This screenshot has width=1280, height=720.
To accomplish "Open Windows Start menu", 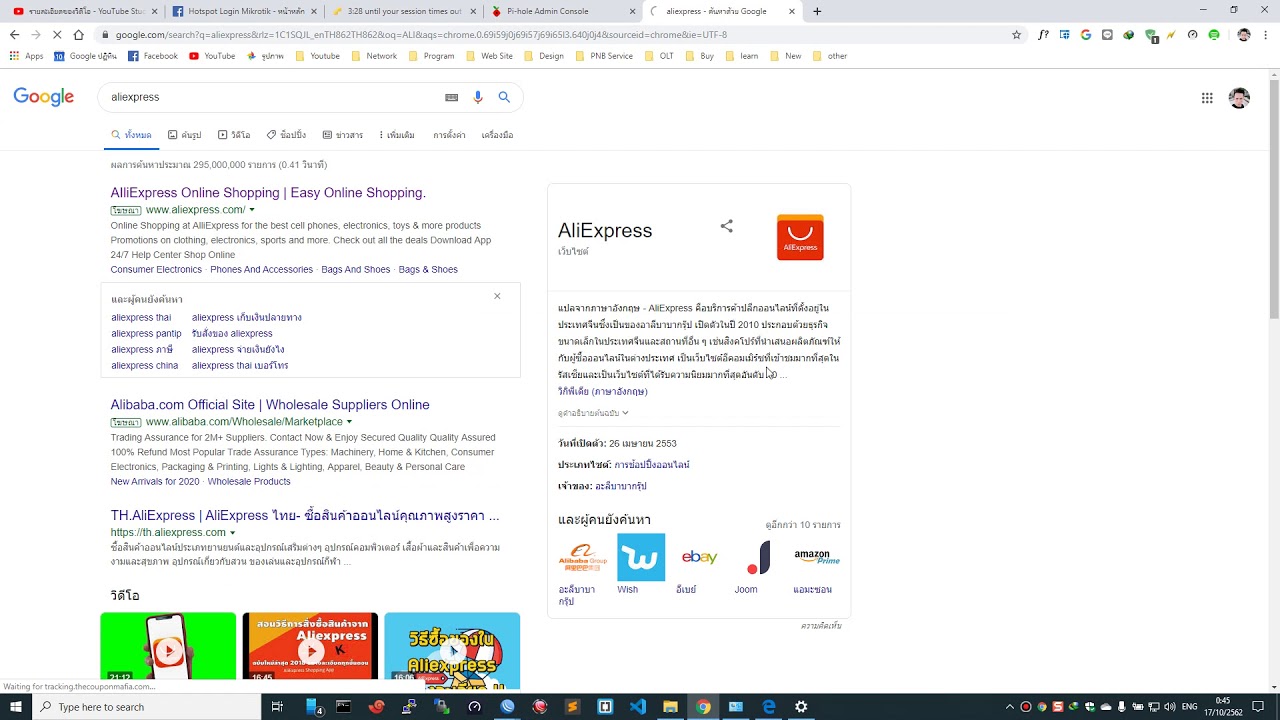I will tap(14, 707).
